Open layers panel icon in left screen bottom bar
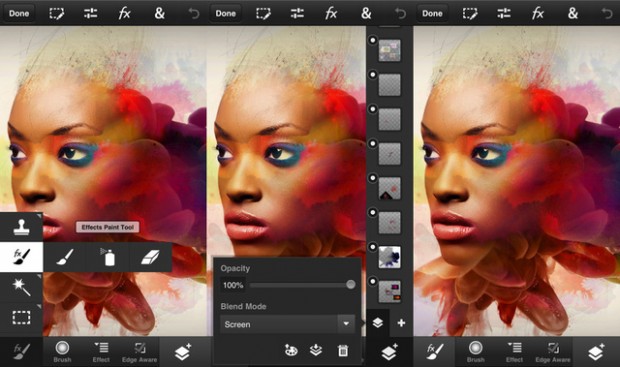620x367 pixels. 183,352
